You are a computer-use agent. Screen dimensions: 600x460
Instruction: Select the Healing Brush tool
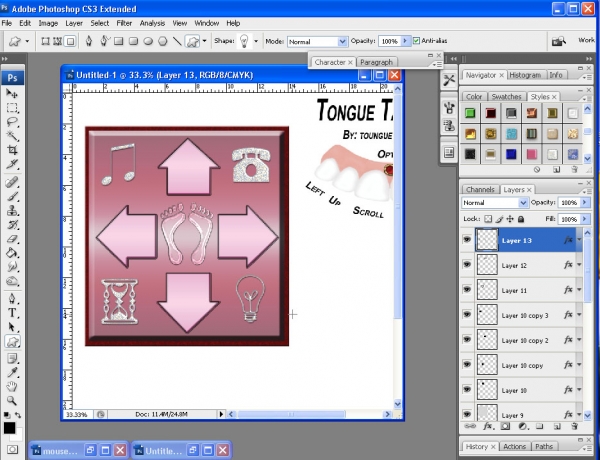[12, 182]
